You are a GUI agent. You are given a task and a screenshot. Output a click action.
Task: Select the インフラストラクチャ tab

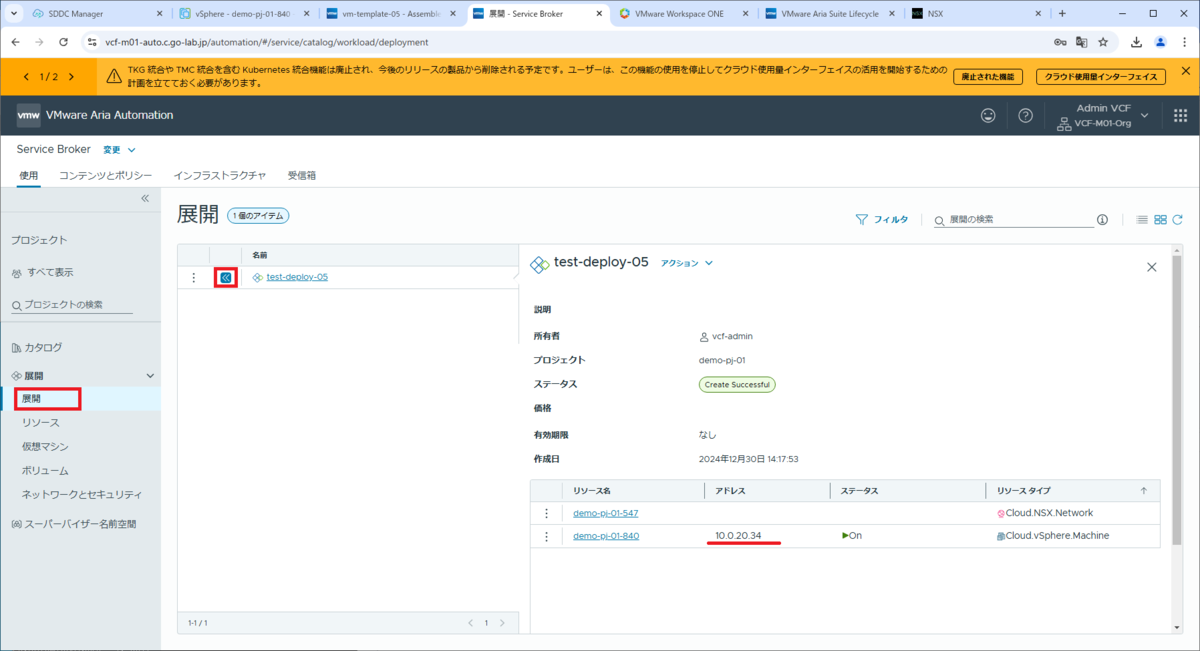click(220, 175)
